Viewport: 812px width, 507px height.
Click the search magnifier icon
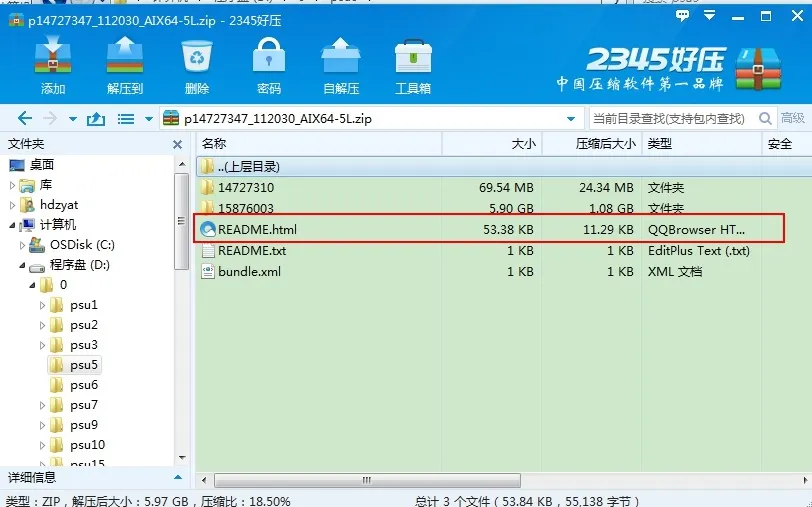[x=765, y=119]
